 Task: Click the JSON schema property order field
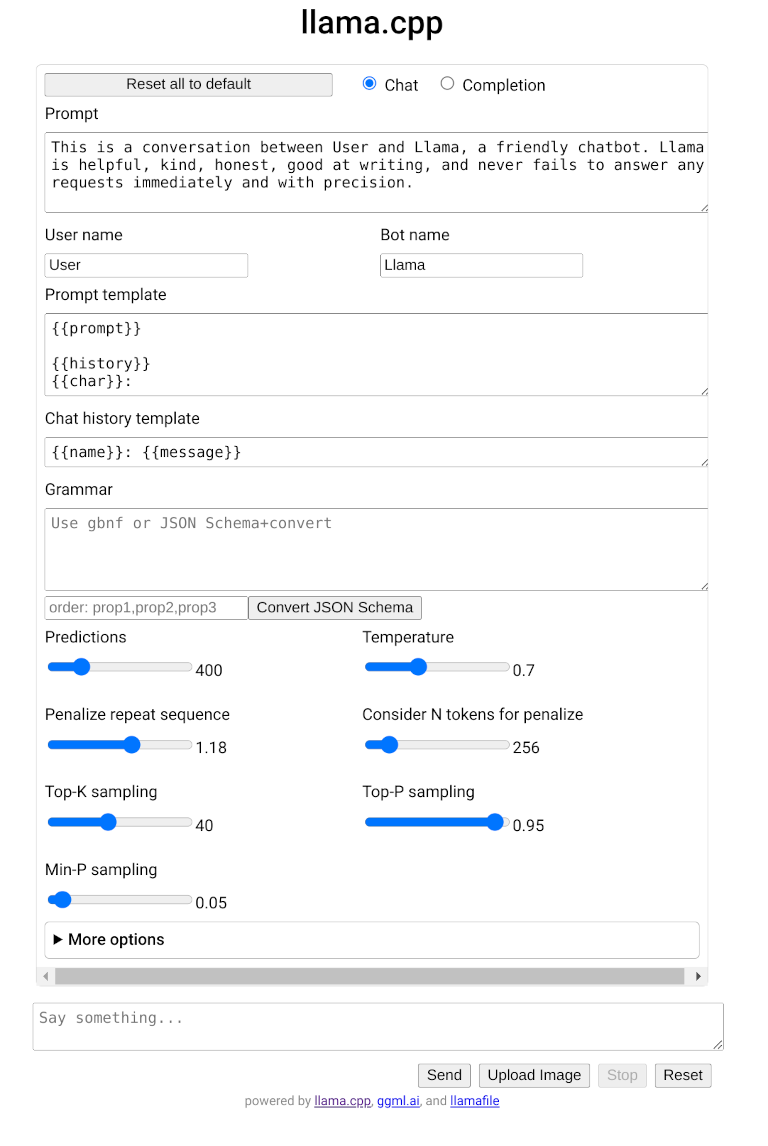[146, 608]
